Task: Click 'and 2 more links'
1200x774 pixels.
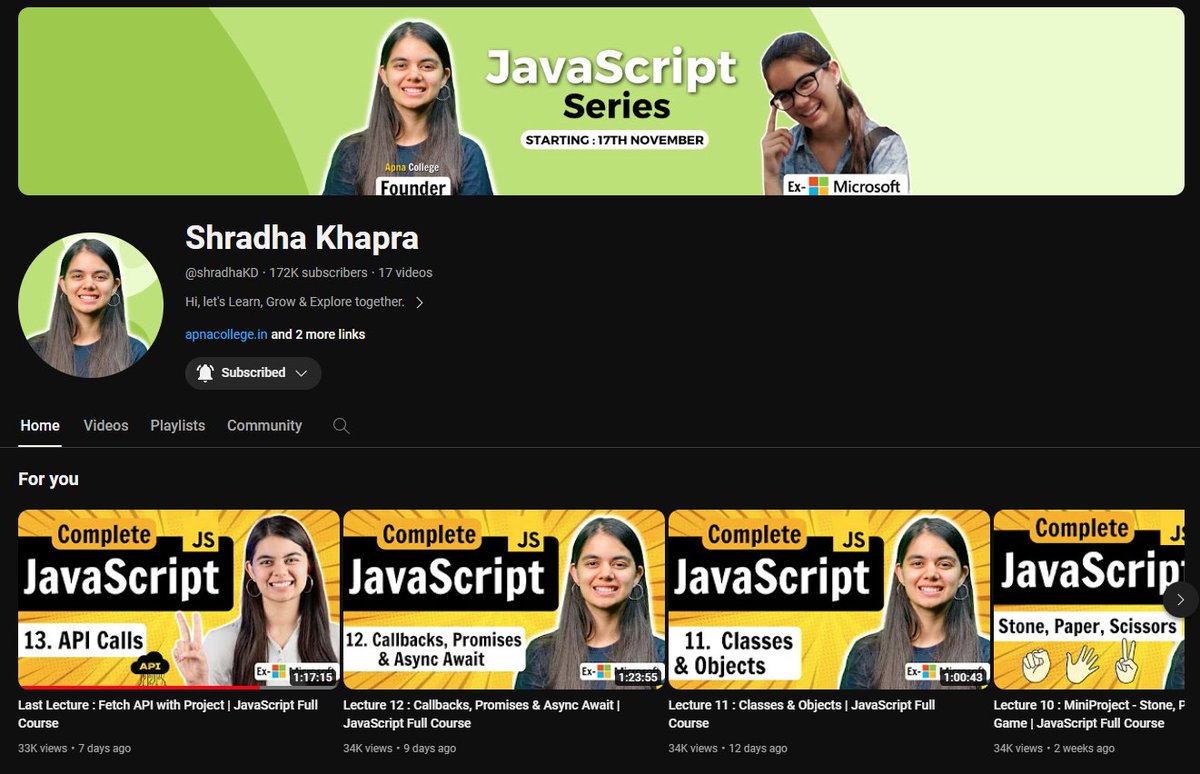Action: pyautogui.click(x=318, y=334)
